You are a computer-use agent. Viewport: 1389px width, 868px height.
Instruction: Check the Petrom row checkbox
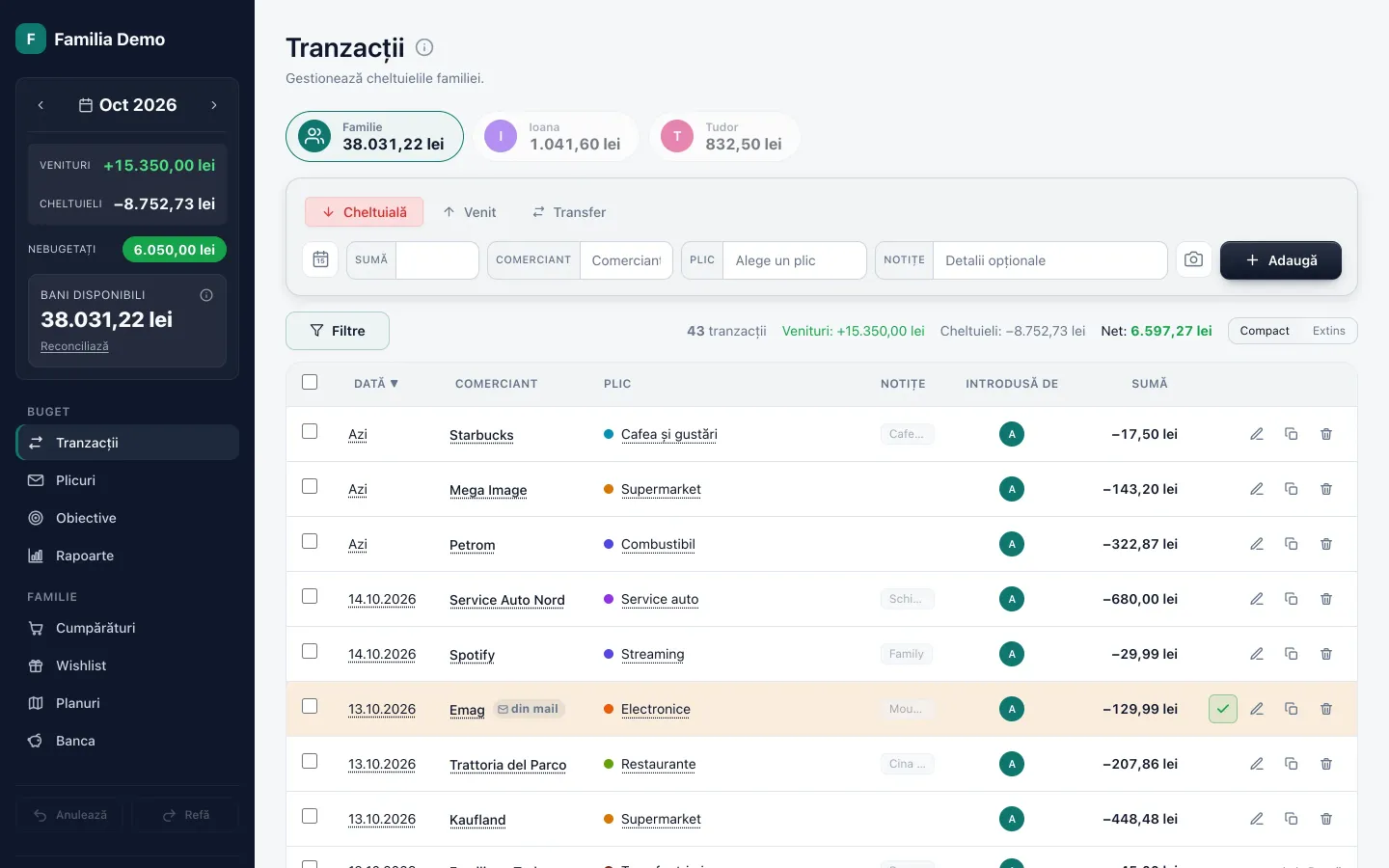(310, 541)
